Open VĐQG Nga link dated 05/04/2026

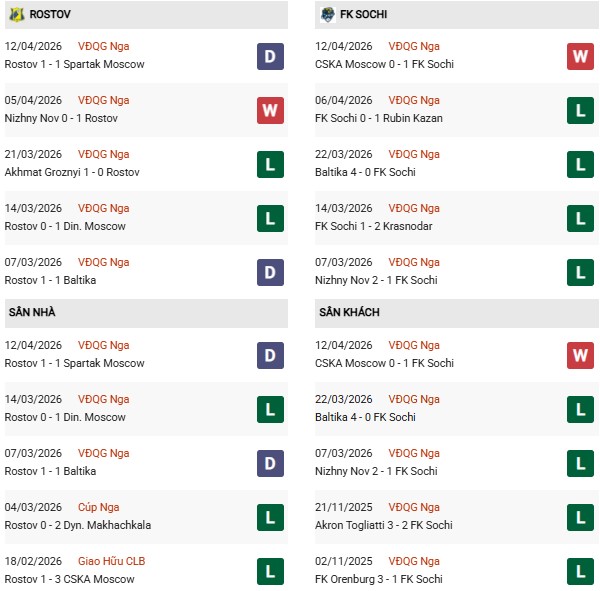pos(103,100)
